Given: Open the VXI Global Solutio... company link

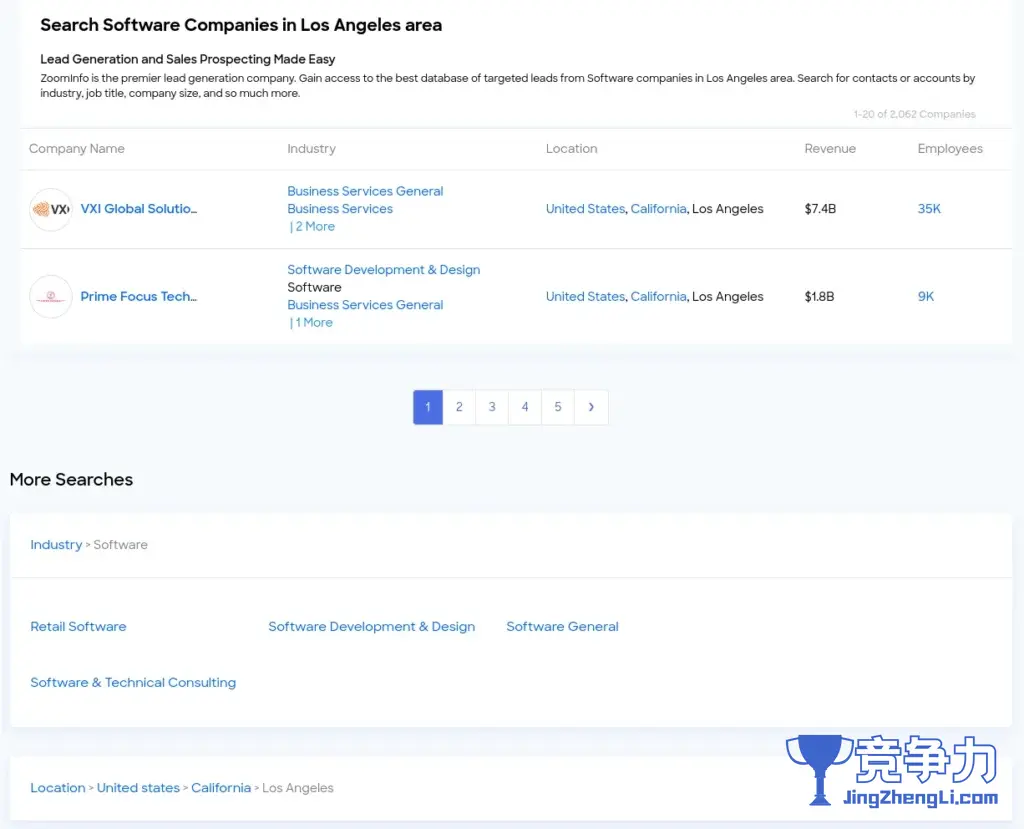Looking at the screenshot, I should 138,209.
